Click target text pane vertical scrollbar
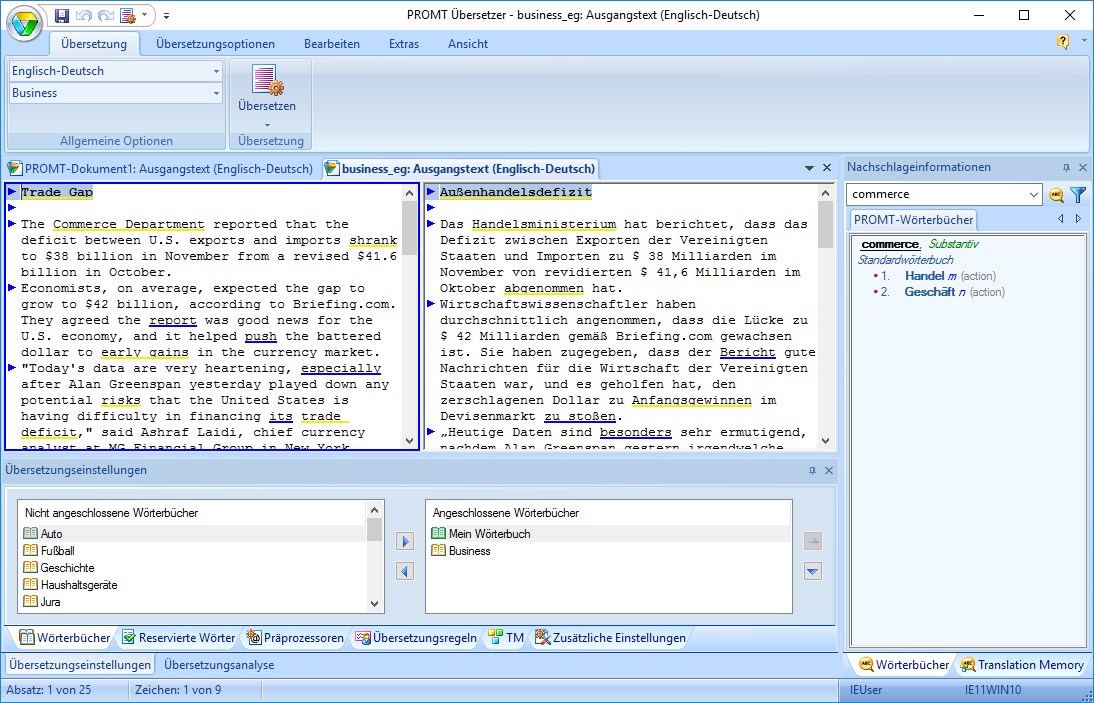The image size is (1094, 703). click(825, 317)
